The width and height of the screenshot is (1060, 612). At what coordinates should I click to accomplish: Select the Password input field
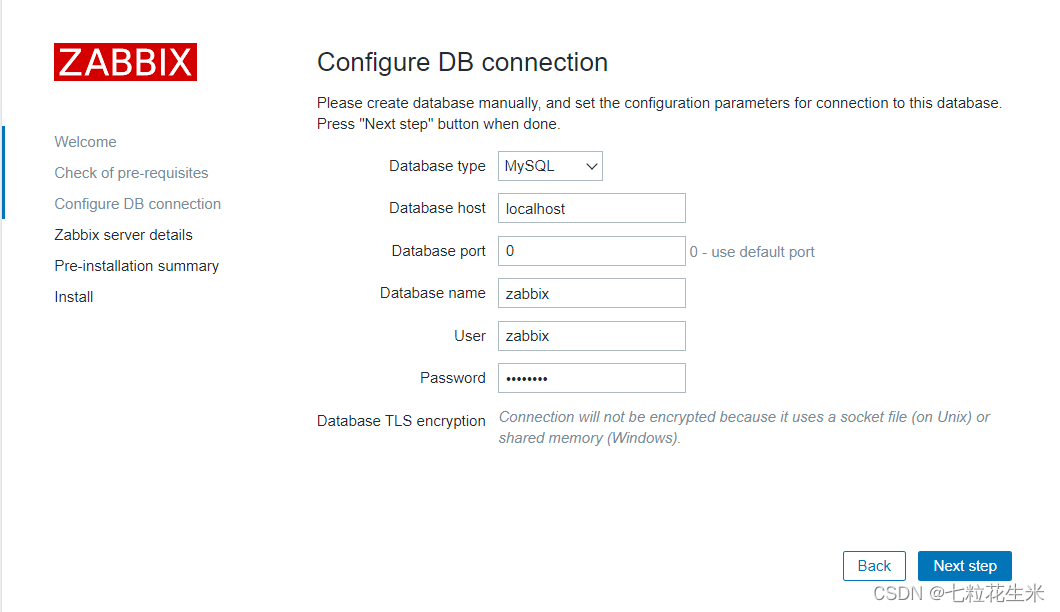[x=591, y=377]
